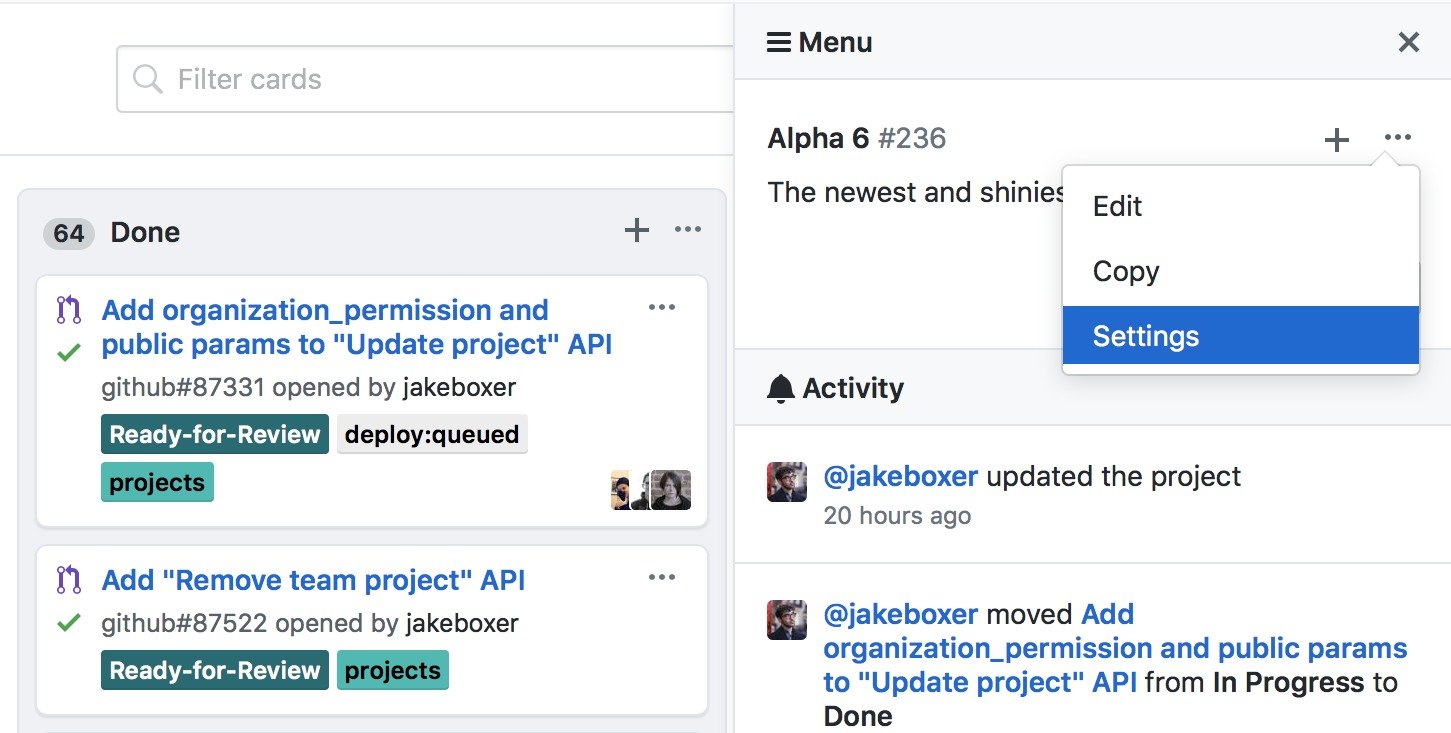
Task: Open the Add "Remove team project" API link
Action: [x=313, y=580]
